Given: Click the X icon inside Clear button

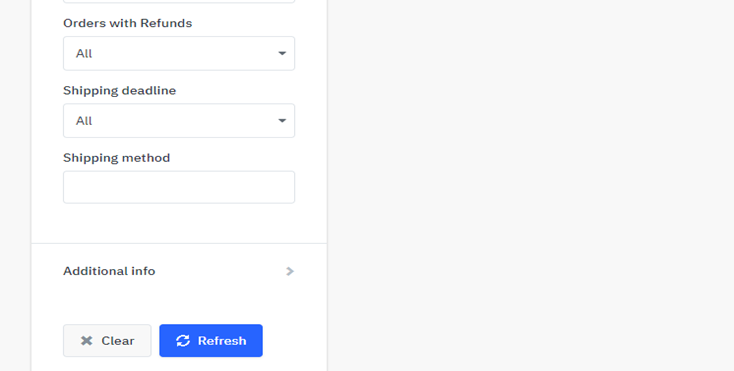Looking at the screenshot, I should 86,341.
